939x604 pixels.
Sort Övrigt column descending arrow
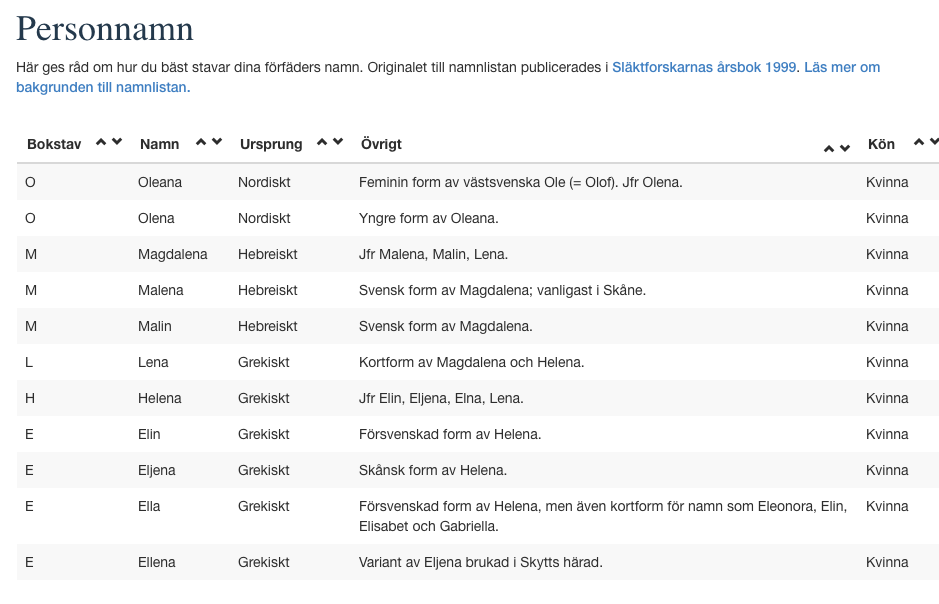click(845, 148)
